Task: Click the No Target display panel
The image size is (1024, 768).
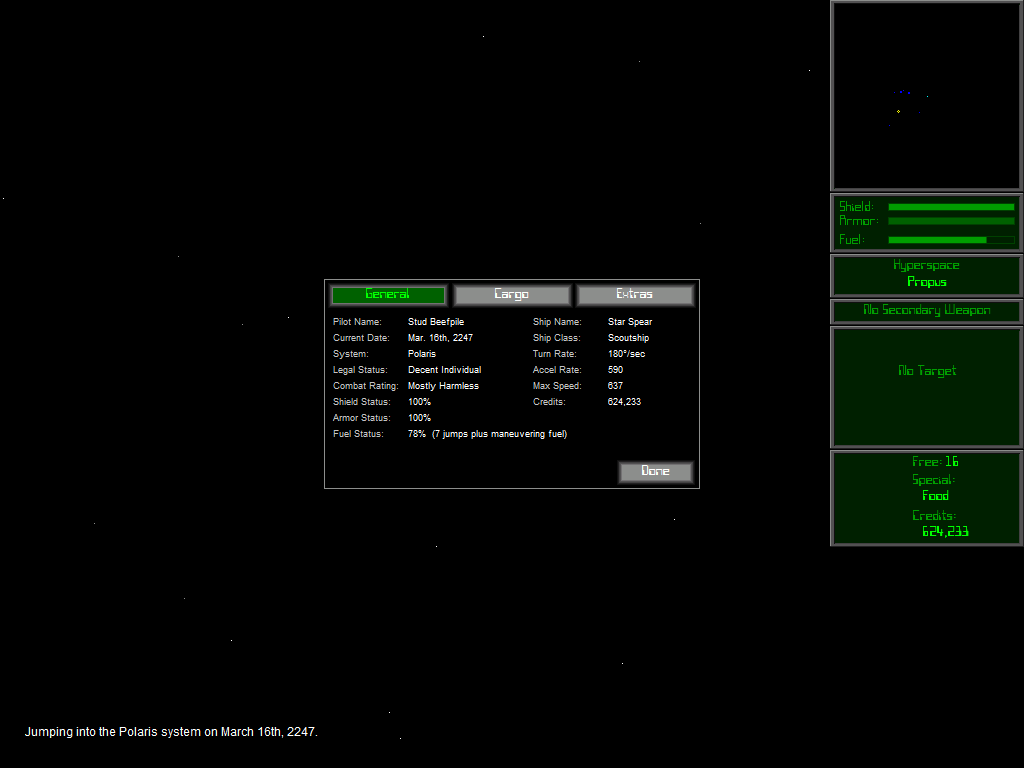Action: point(927,385)
